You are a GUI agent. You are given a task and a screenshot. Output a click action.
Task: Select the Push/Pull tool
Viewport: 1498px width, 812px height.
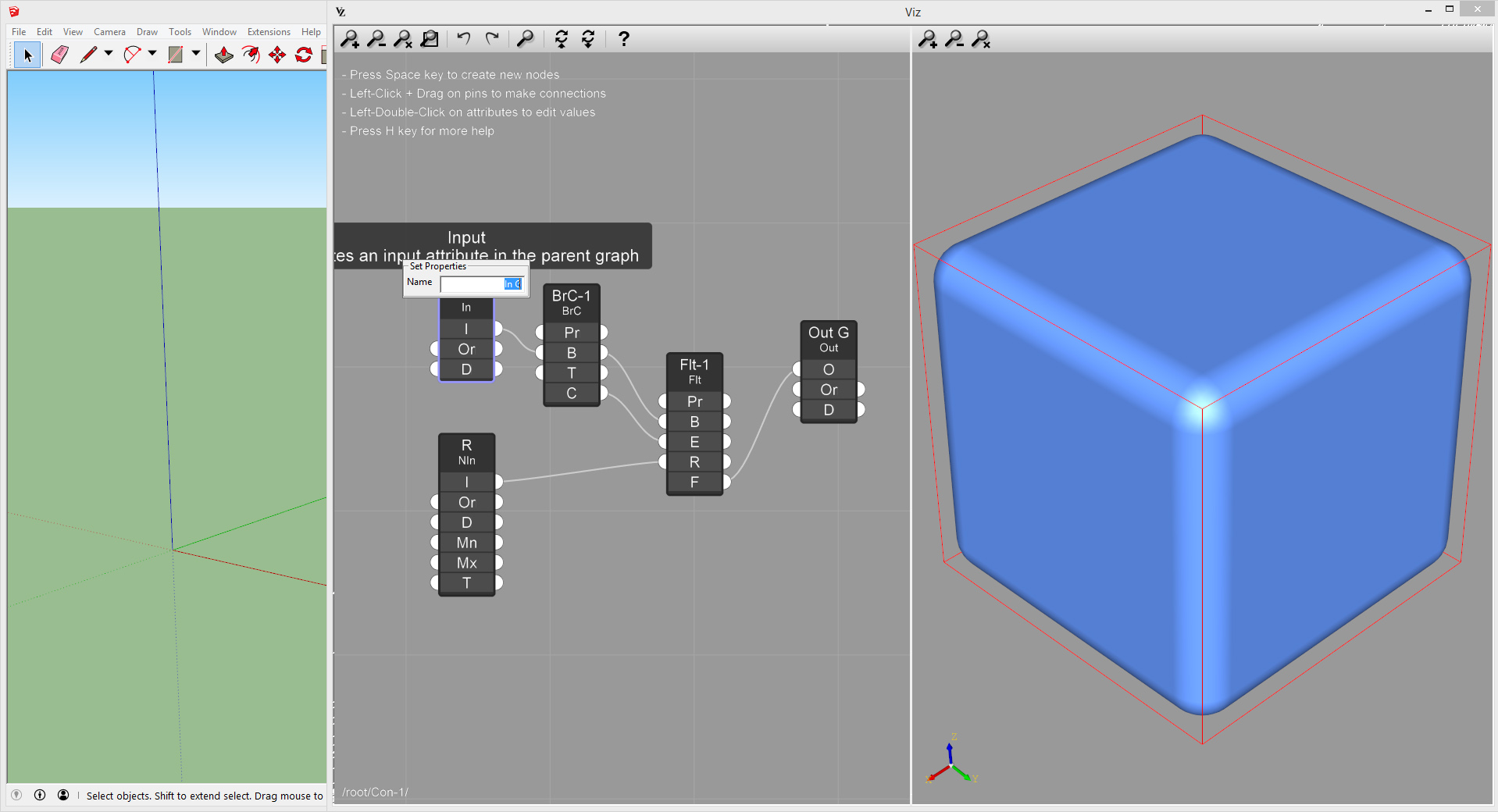pos(224,55)
